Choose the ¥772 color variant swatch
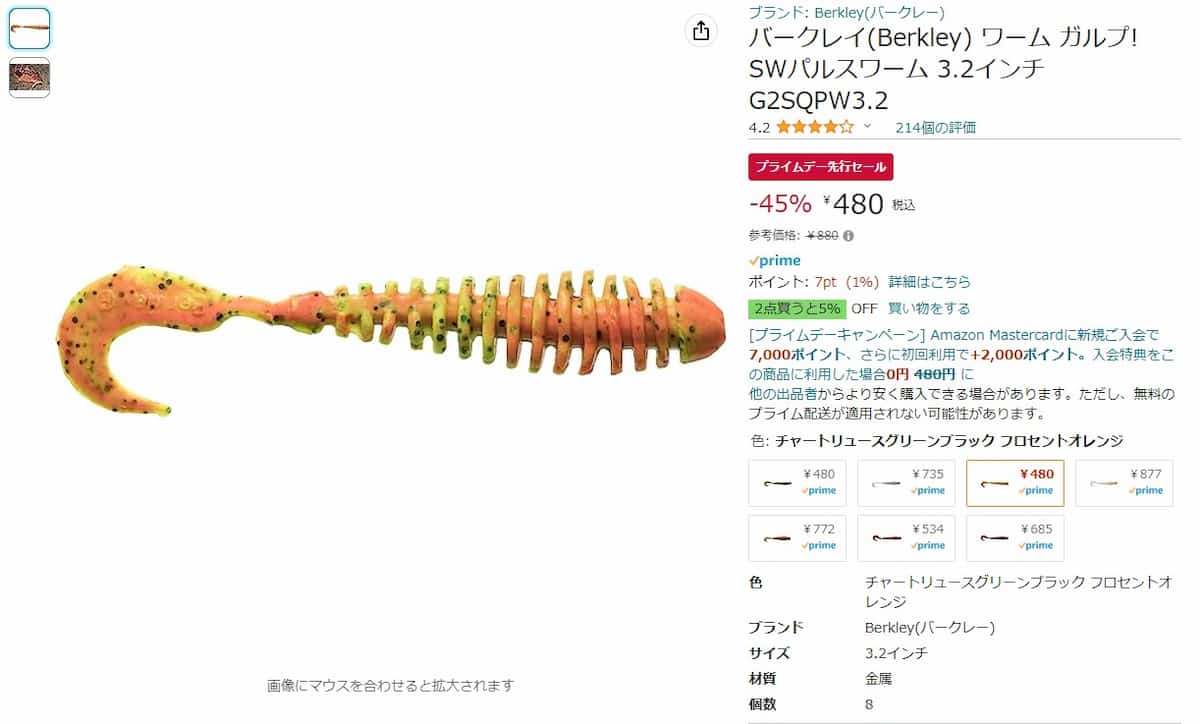This screenshot has width=1200, height=724. [x=797, y=538]
